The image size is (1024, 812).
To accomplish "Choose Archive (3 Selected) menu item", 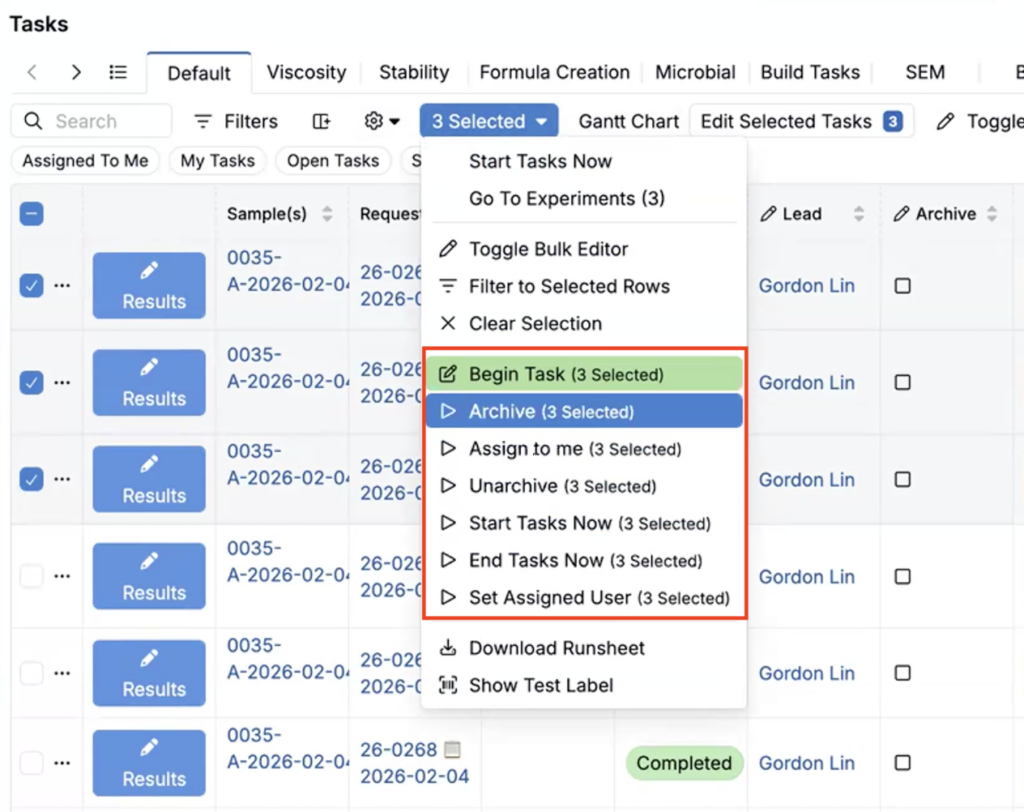I will click(584, 411).
